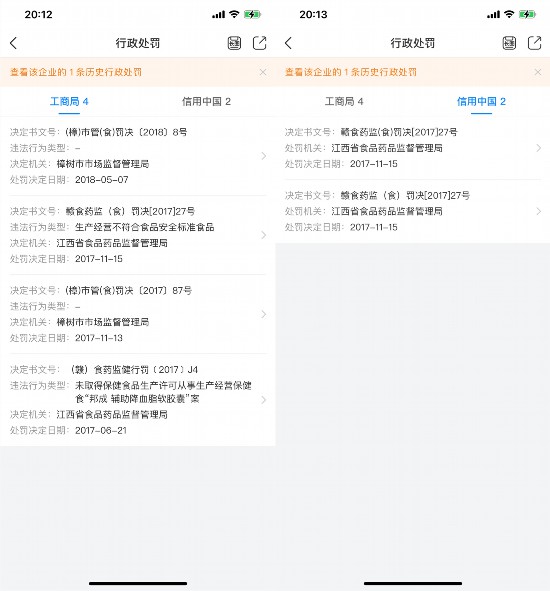Viewport: 550px width, 591px height.
Task: Tap the back arrow on right screen
Action: (x=288, y=43)
